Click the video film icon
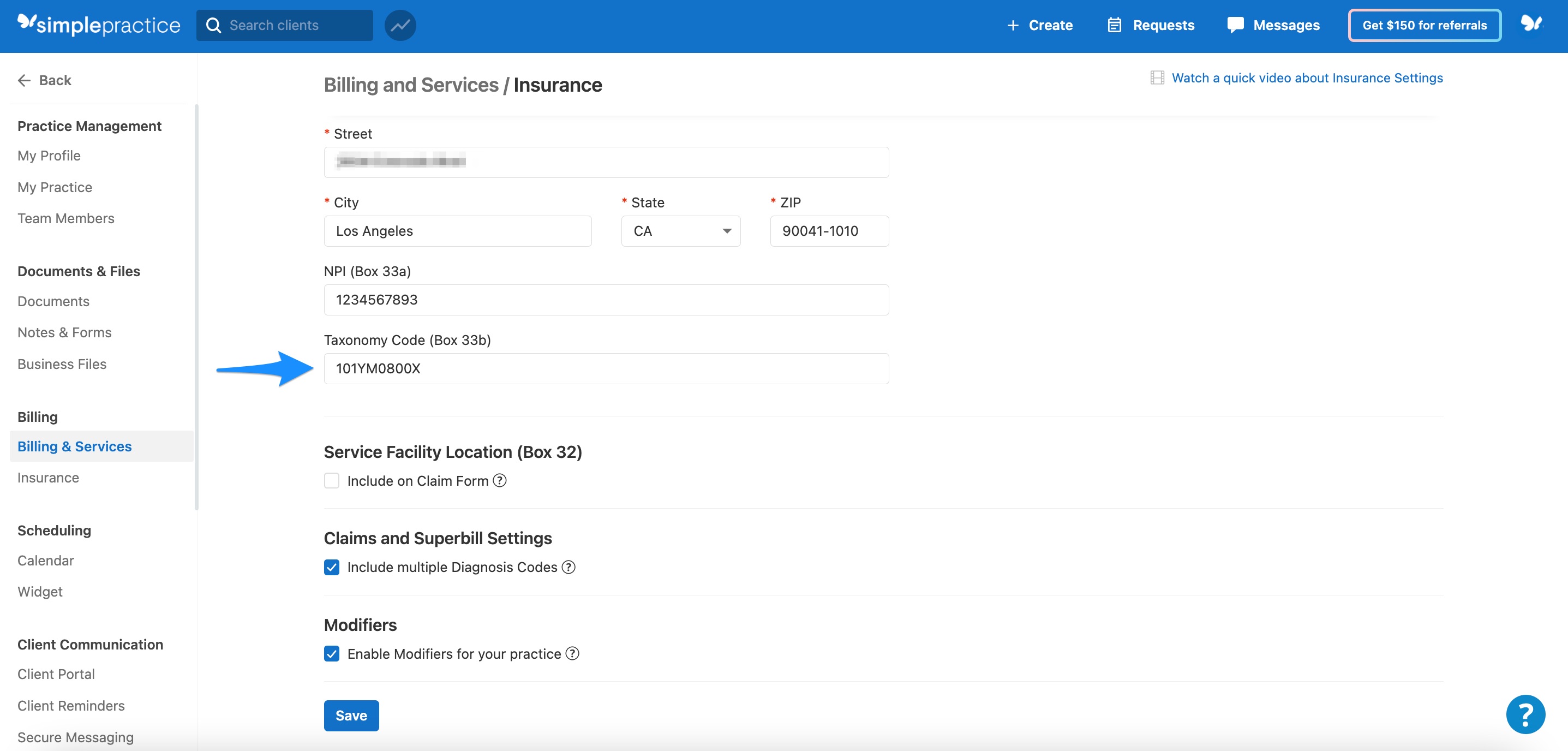Viewport: 1568px width, 751px height. point(1157,78)
